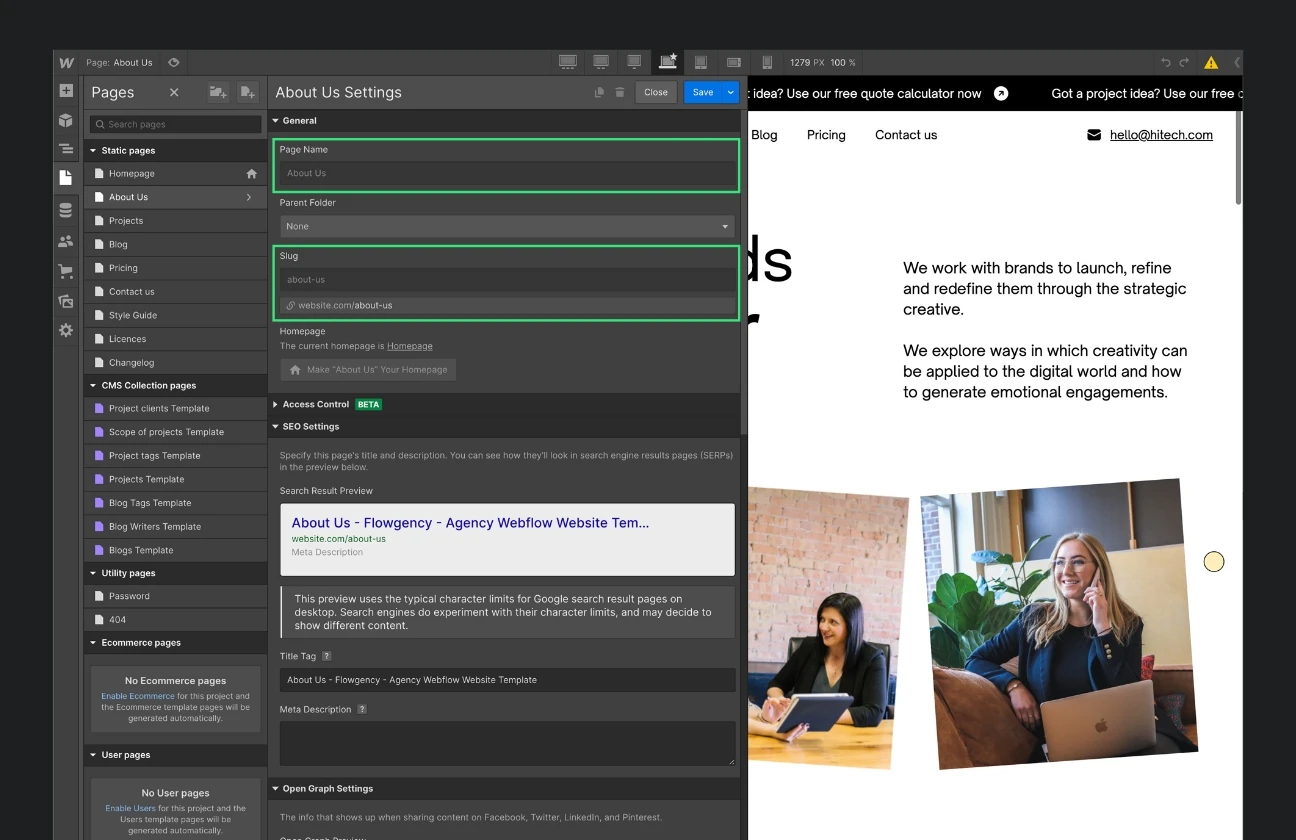Open About Us page settings chevron
The image size is (1296, 840).
tap(249, 197)
